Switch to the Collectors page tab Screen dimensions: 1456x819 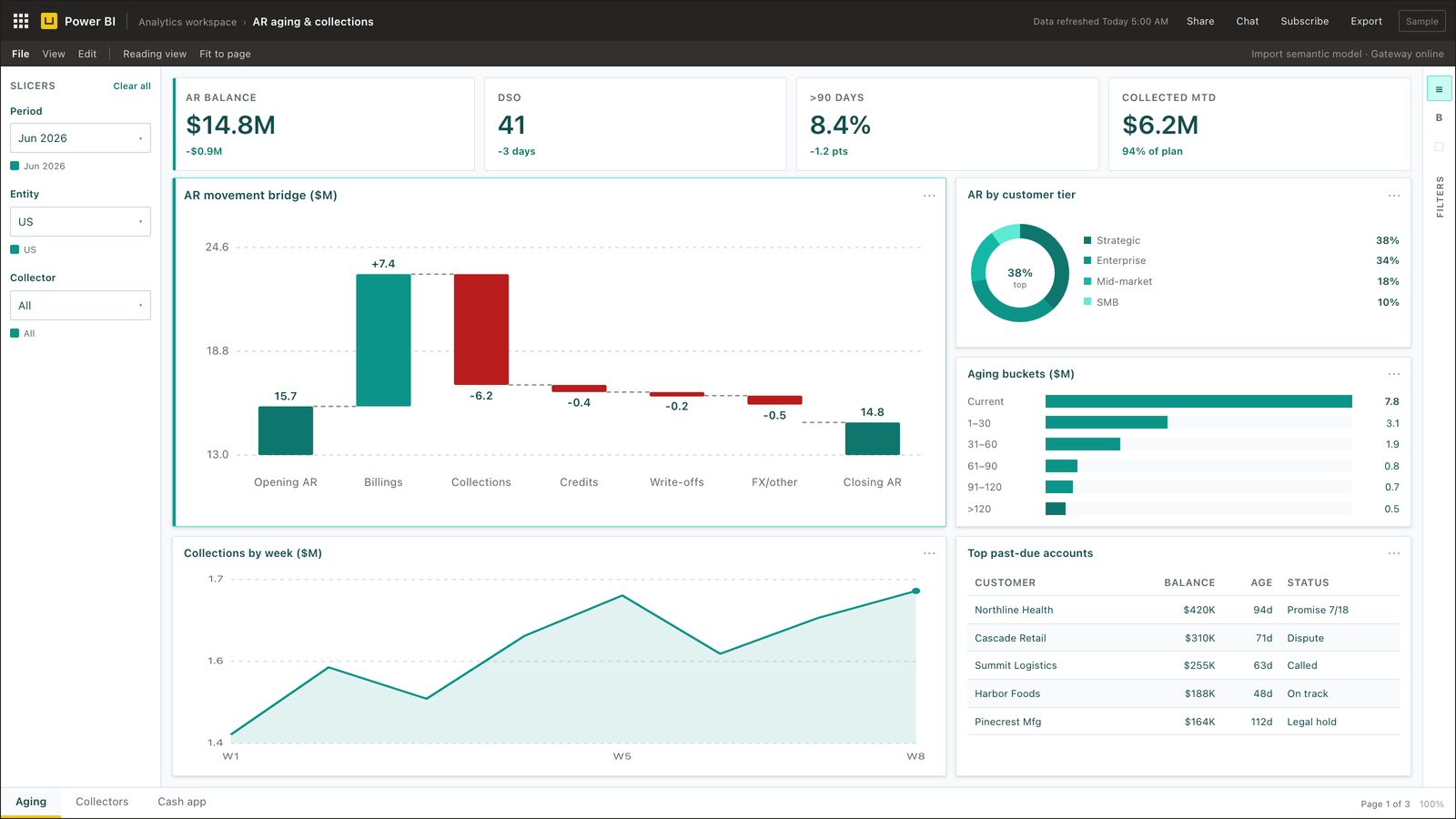[x=102, y=802]
